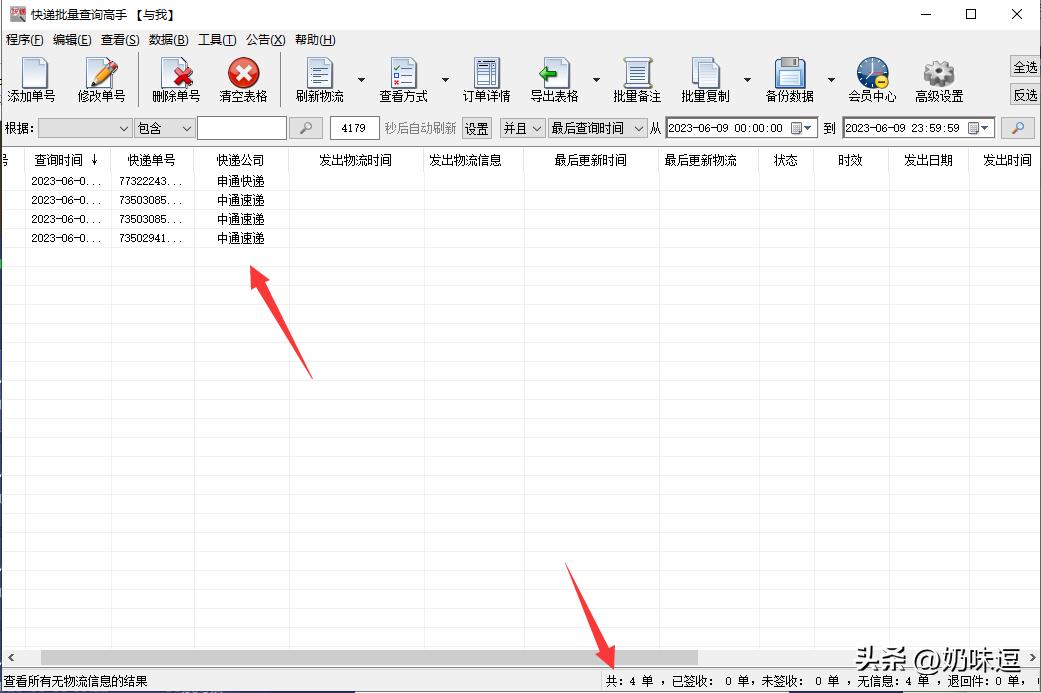1041x693 pixels.
Task: Click the 添加单号 add tracking number icon
Action: pos(33,79)
